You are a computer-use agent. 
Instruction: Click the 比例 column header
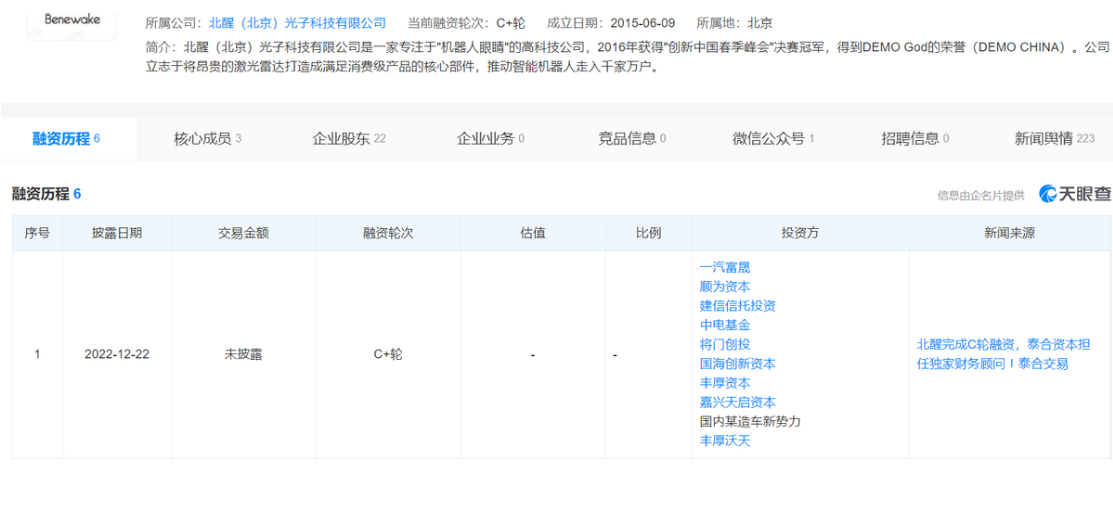(x=649, y=233)
